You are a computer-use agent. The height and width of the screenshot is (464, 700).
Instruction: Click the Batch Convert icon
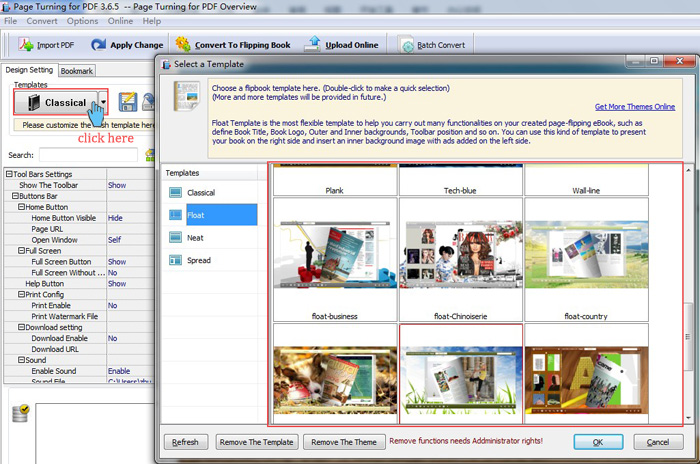(406, 44)
